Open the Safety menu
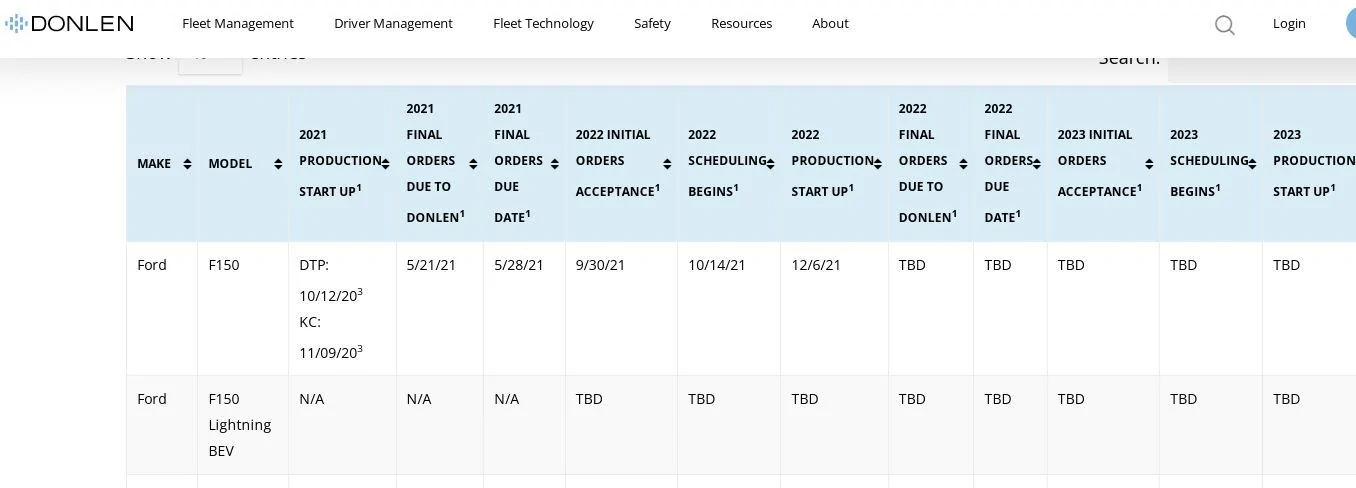1356x488 pixels. point(652,23)
